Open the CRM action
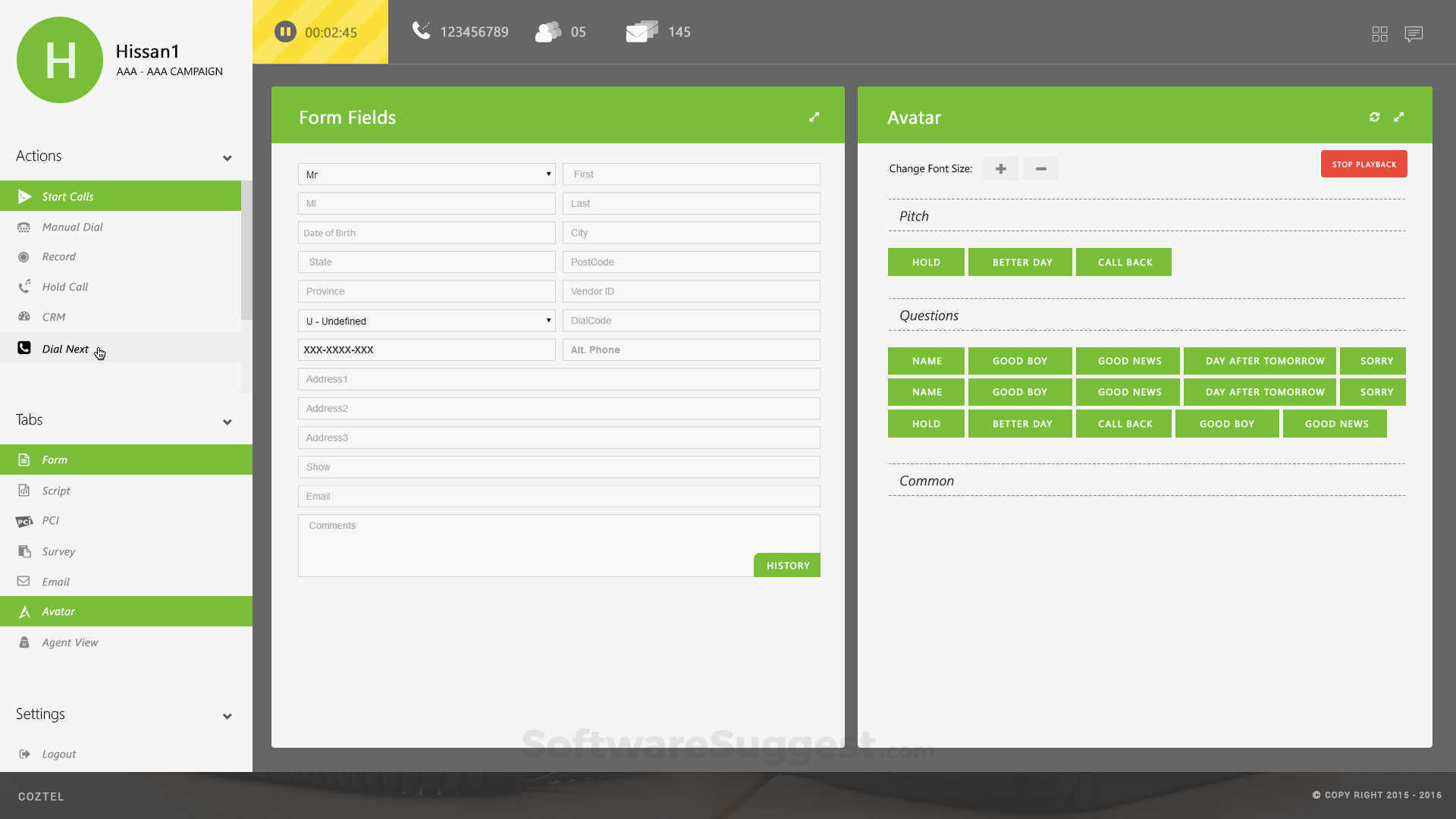Screen dimensions: 1456x819 [x=53, y=317]
